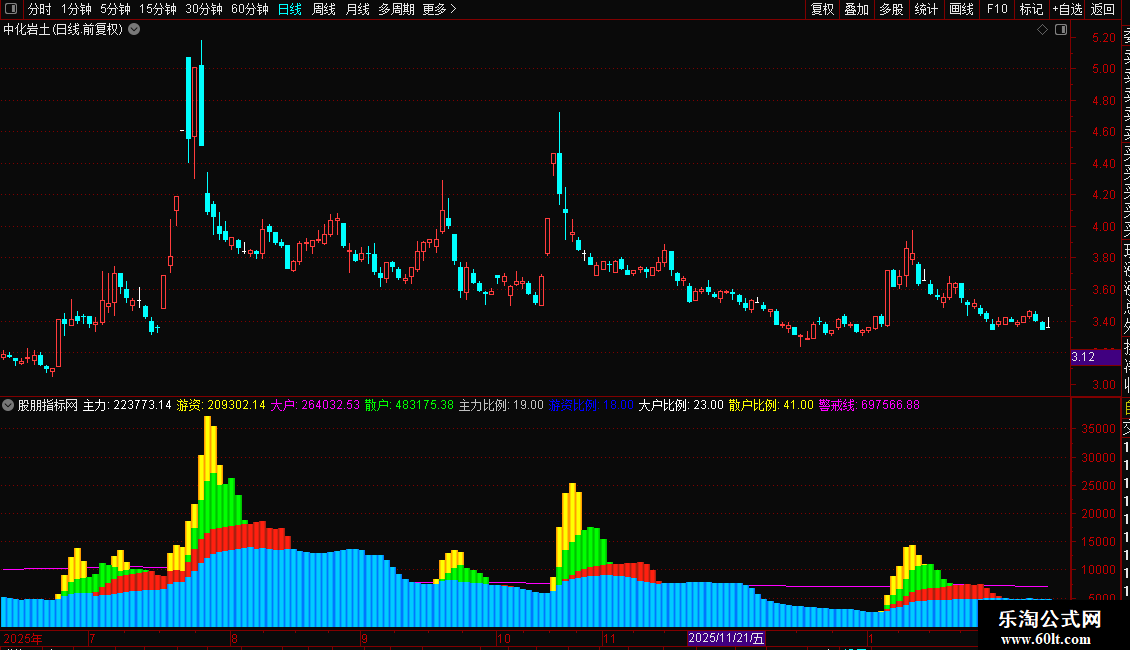Click the 散户: 483175.38 value
The height and width of the screenshot is (650, 1130).
click(409, 405)
